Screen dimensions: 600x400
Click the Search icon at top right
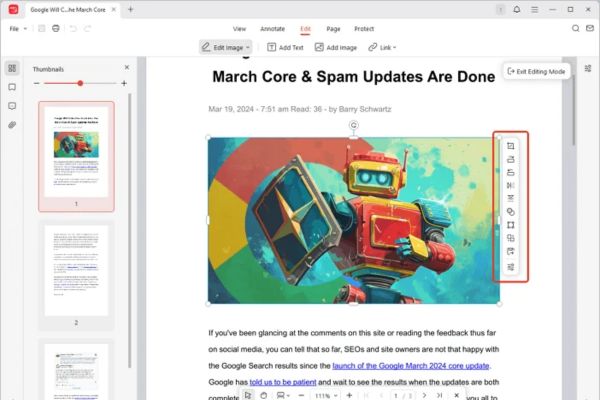point(576,28)
